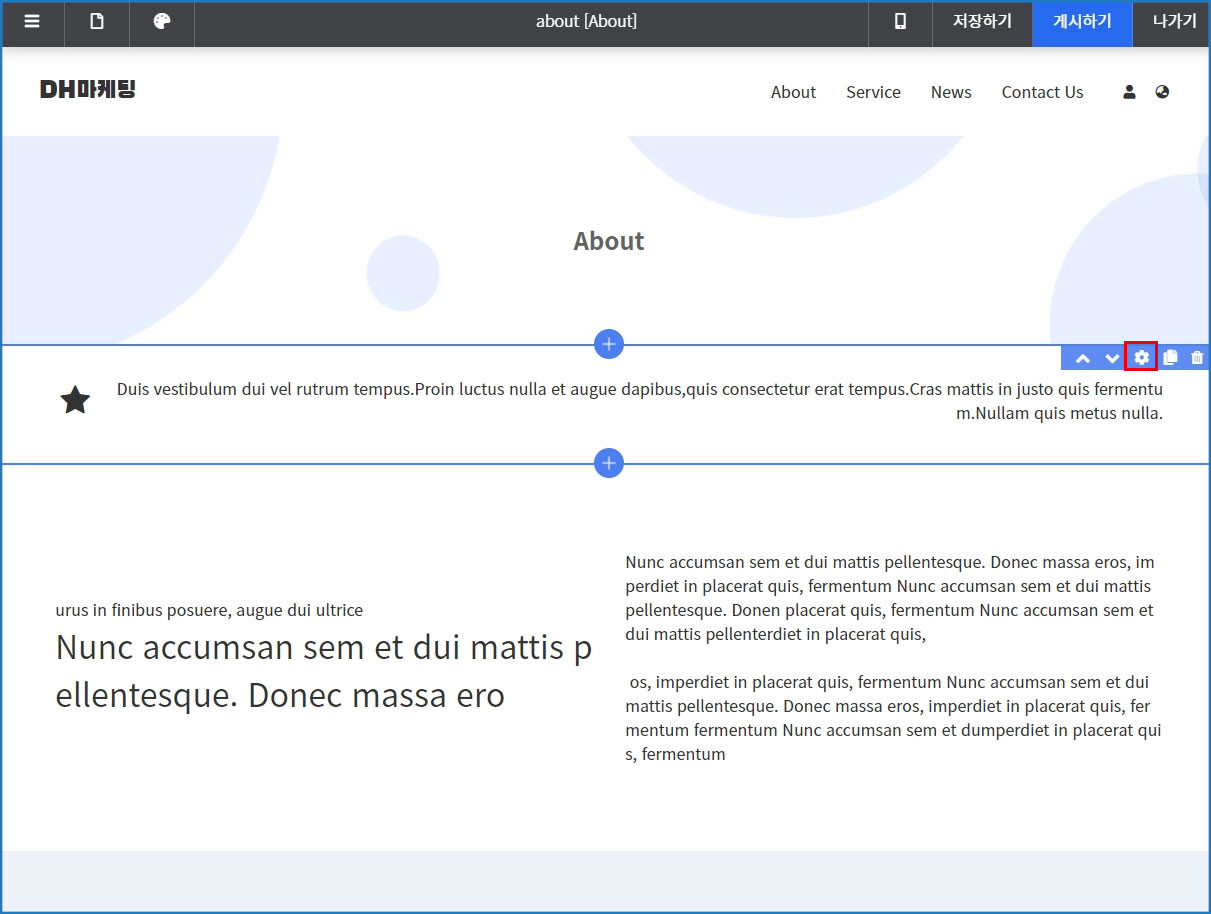The height and width of the screenshot is (914, 1211).
Task: Click the page document icon
Action: click(x=97, y=22)
